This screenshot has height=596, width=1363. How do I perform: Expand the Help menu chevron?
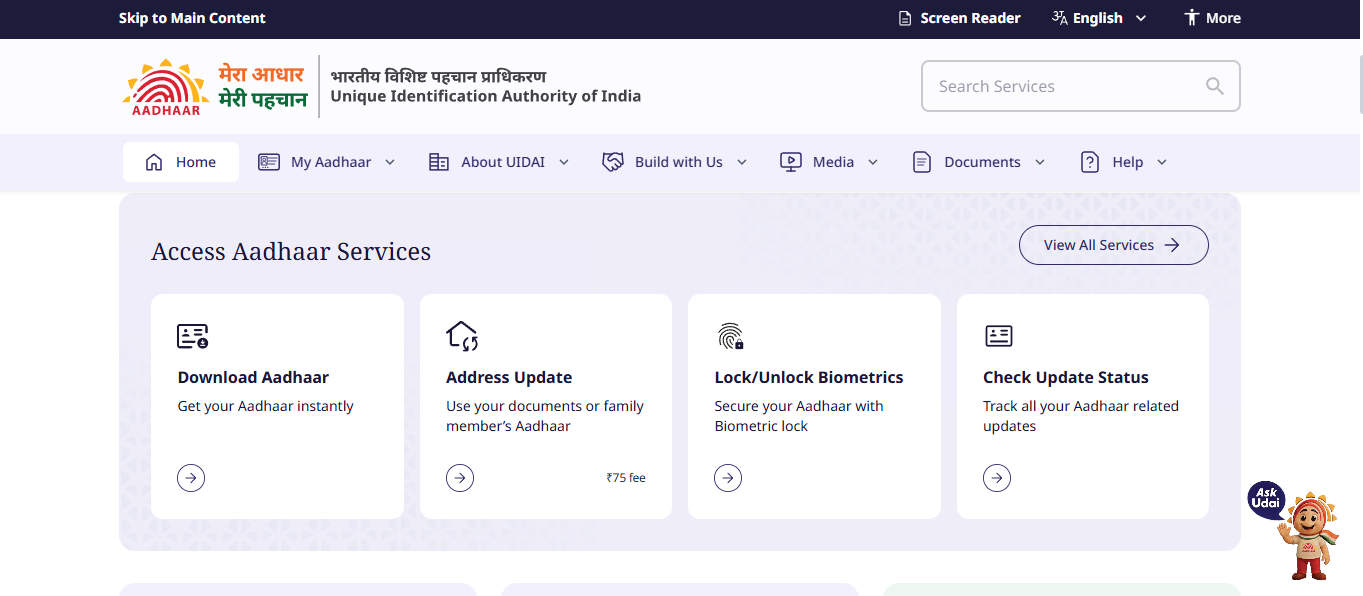pos(1162,162)
